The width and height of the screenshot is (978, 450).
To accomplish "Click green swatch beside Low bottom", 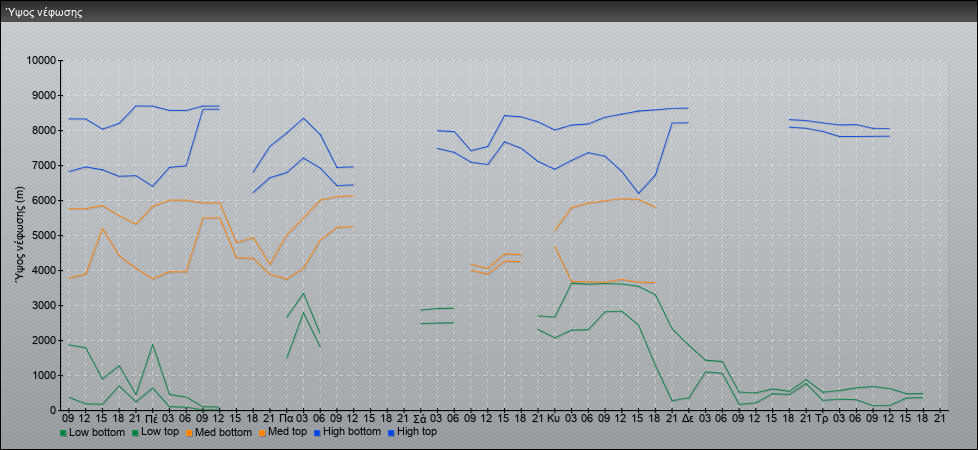I will pyautogui.click(x=63, y=433).
